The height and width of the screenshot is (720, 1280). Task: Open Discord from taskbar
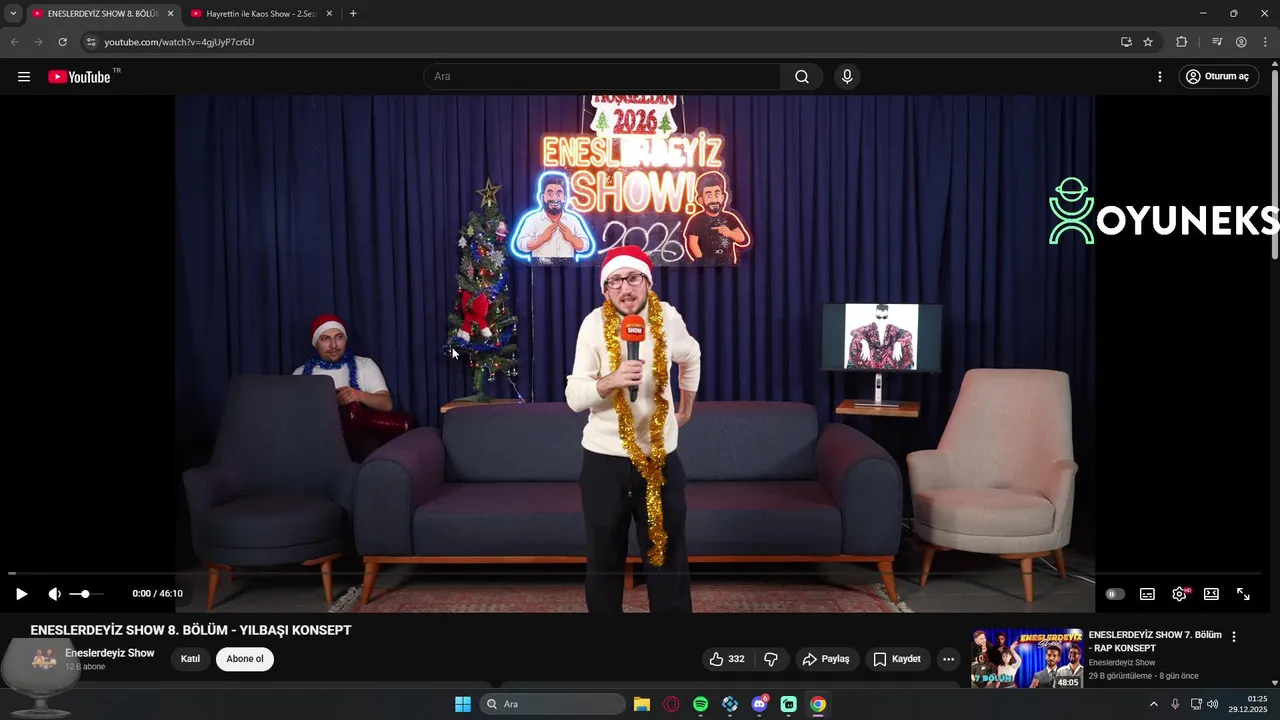(760, 704)
